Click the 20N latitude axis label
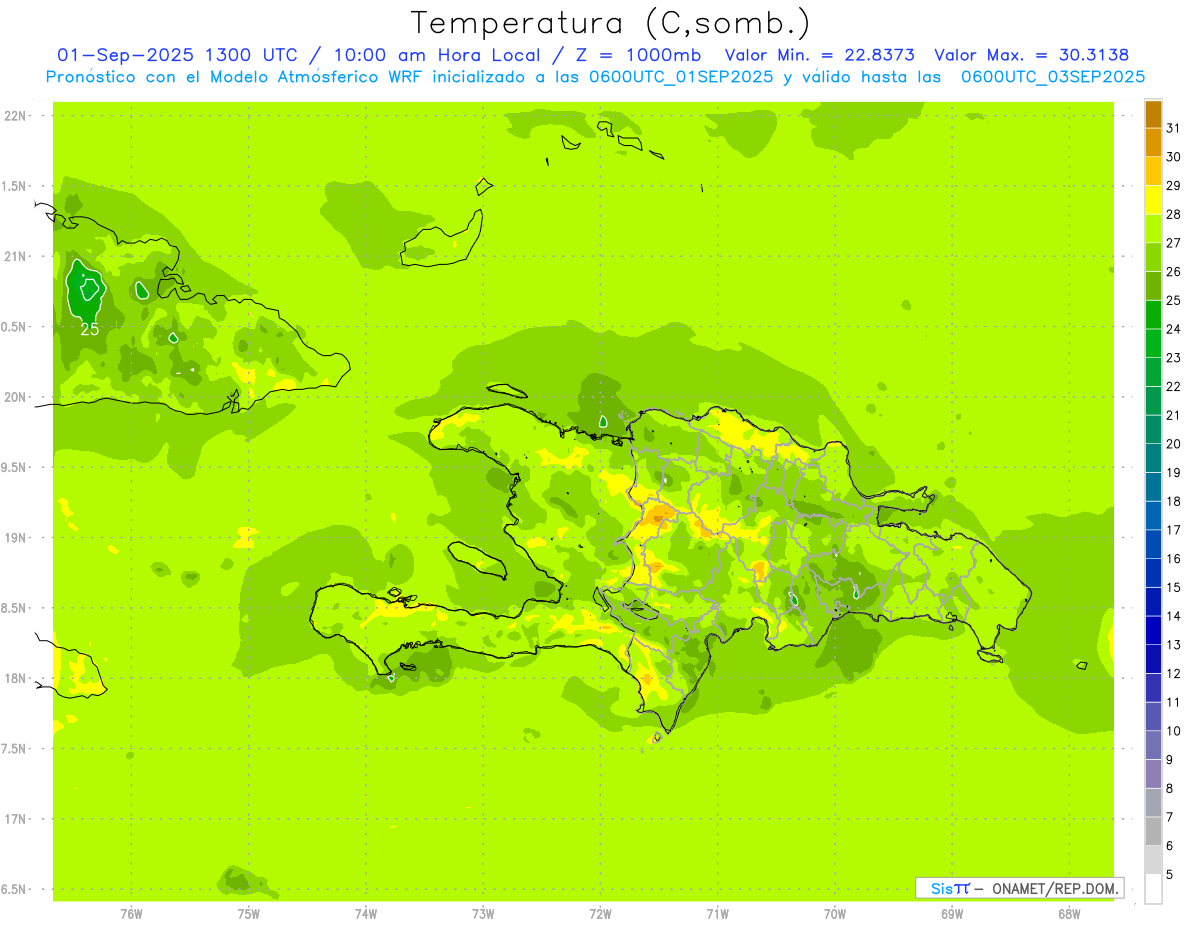The image size is (1200, 927). [x=17, y=397]
